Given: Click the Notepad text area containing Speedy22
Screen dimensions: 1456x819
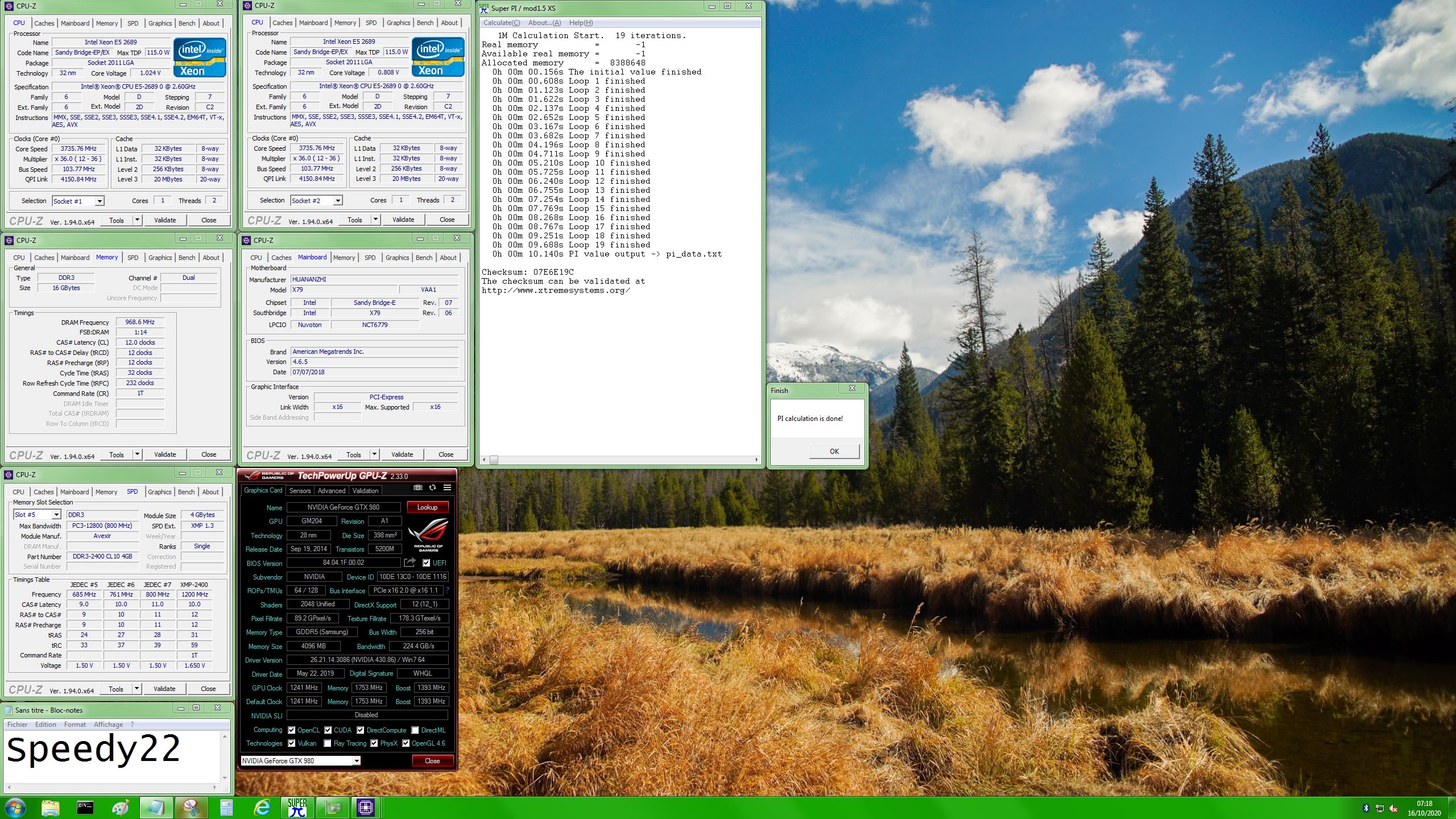Looking at the screenshot, I should pyautogui.click(x=112, y=757).
